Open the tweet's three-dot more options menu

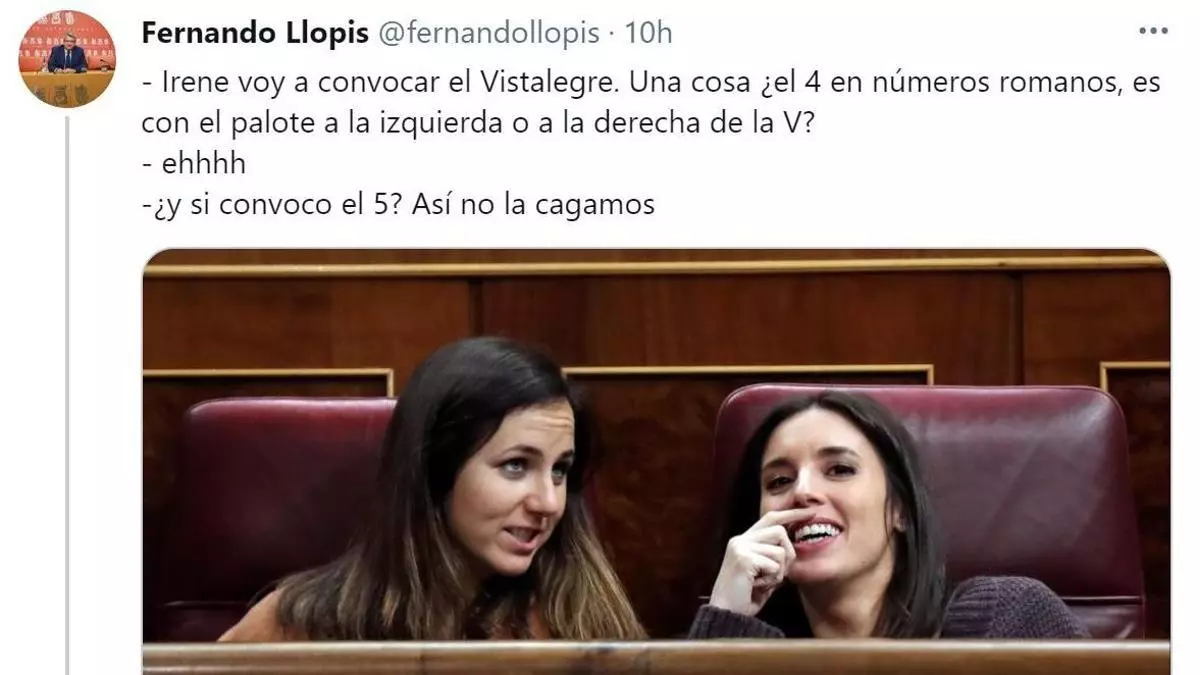tap(1153, 31)
